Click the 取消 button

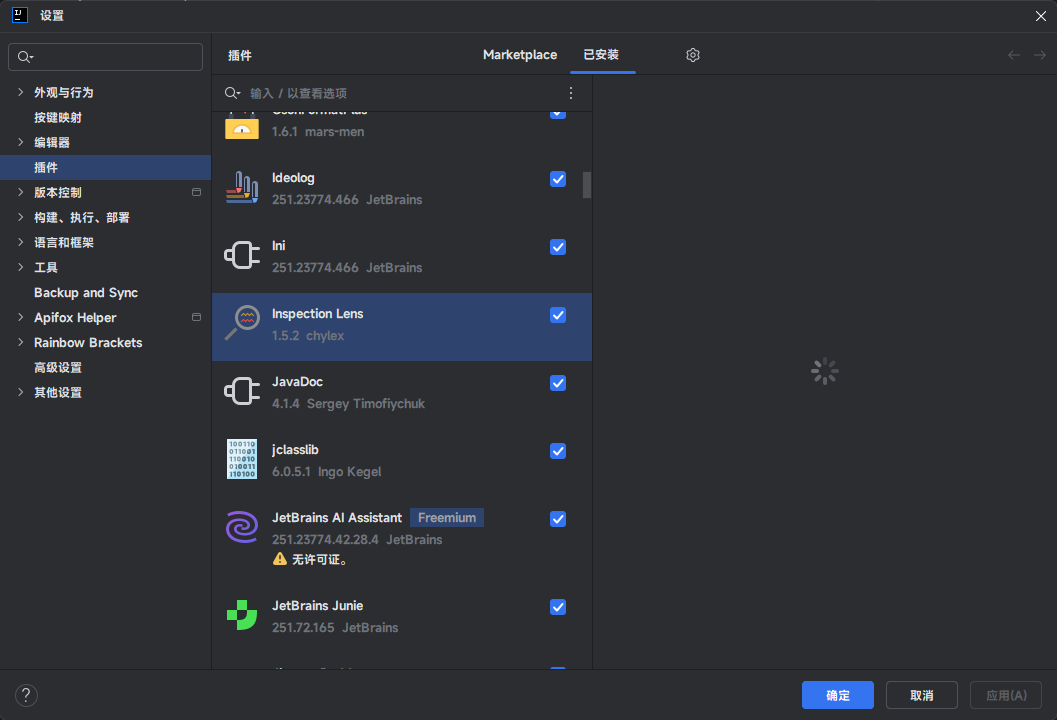tap(921, 695)
